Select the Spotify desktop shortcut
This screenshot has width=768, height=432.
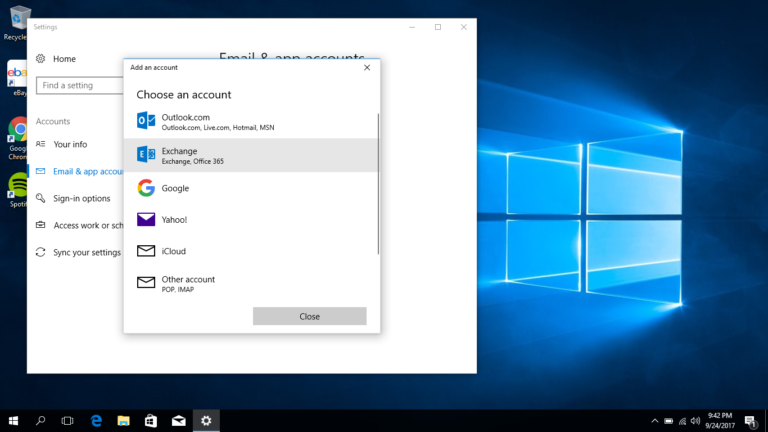coord(18,190)
